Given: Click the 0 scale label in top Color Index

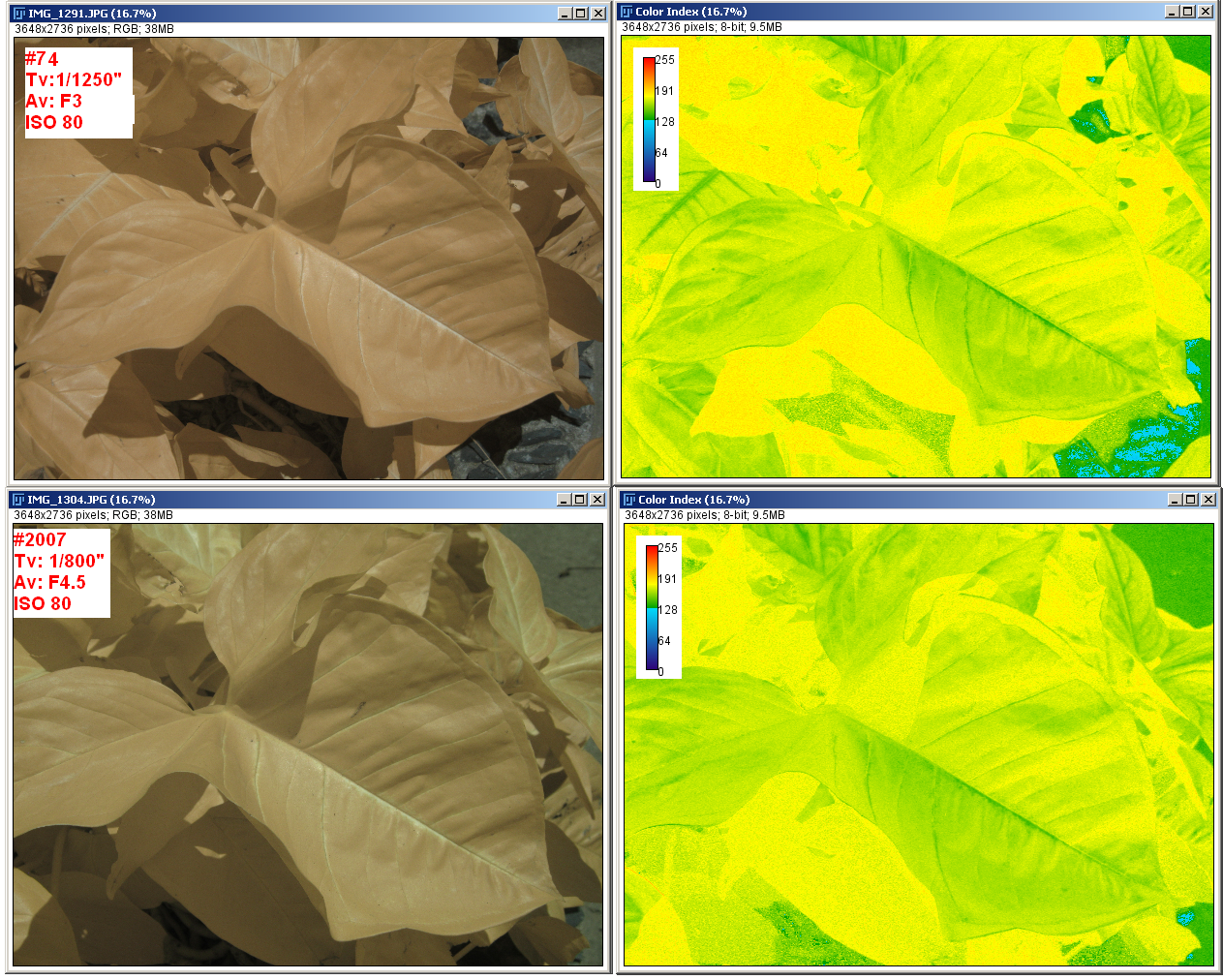Looking at the screenshot, I should (658, 184).
